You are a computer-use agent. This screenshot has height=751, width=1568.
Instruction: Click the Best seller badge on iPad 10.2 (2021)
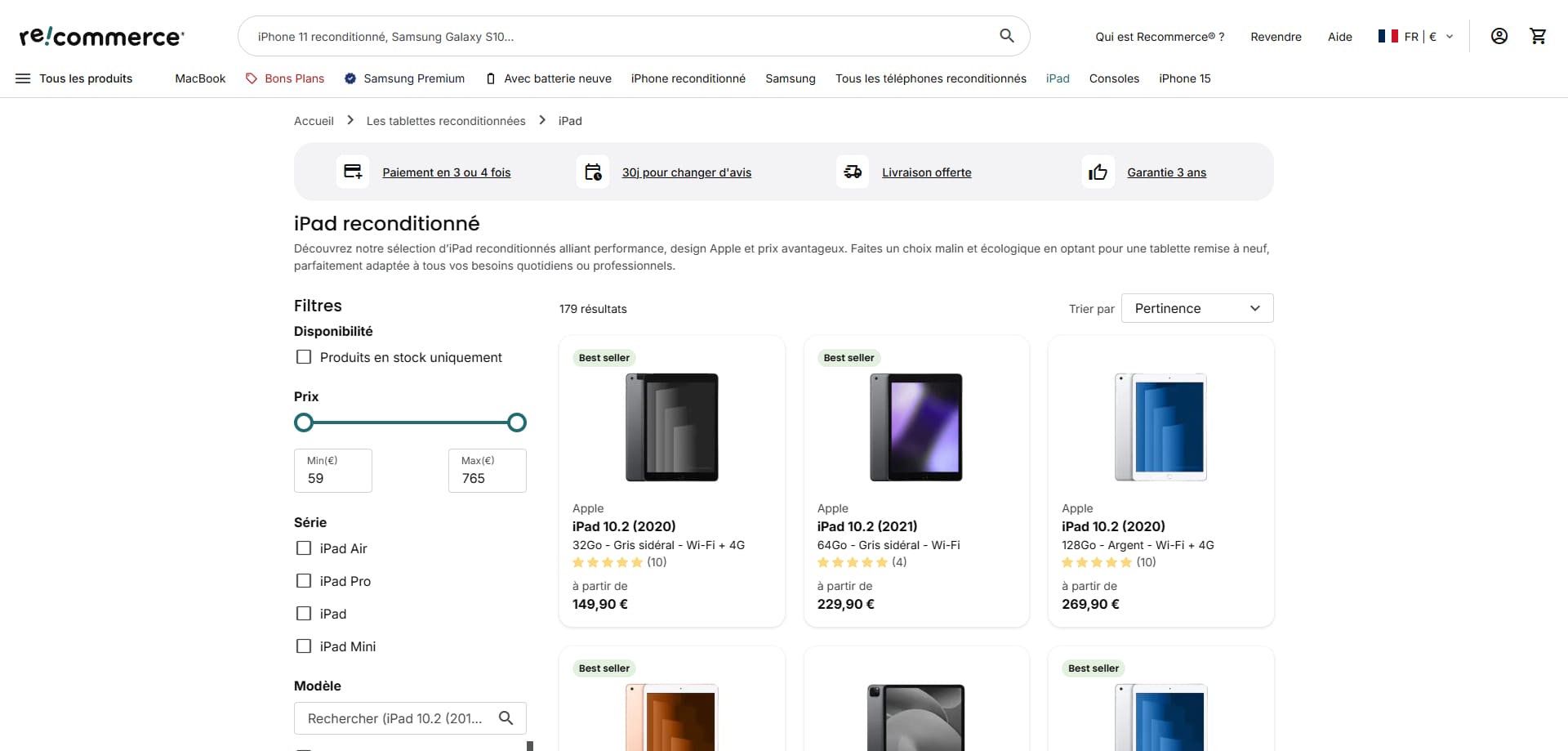pos(849,358)
